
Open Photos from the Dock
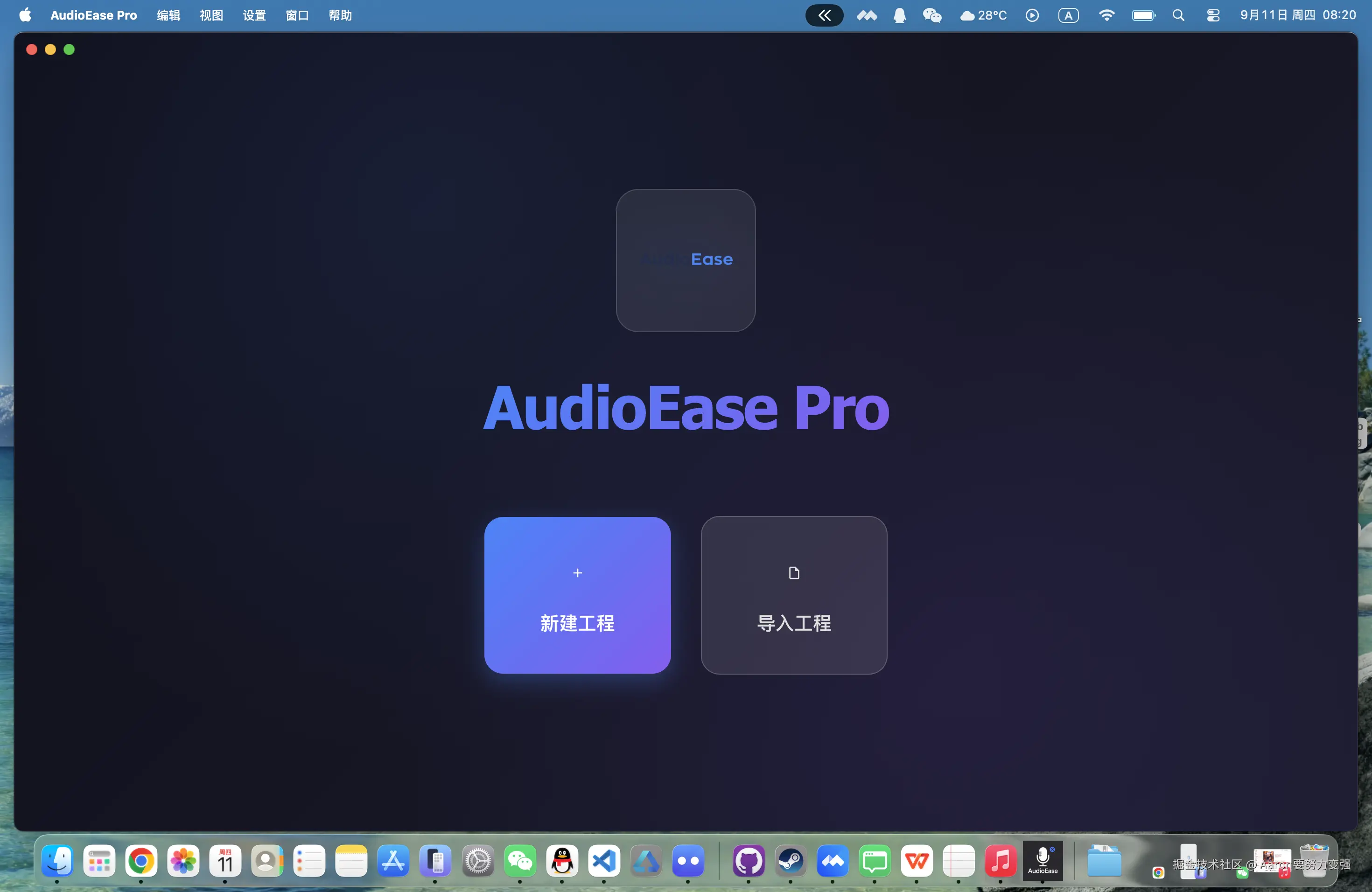(183, 861)
